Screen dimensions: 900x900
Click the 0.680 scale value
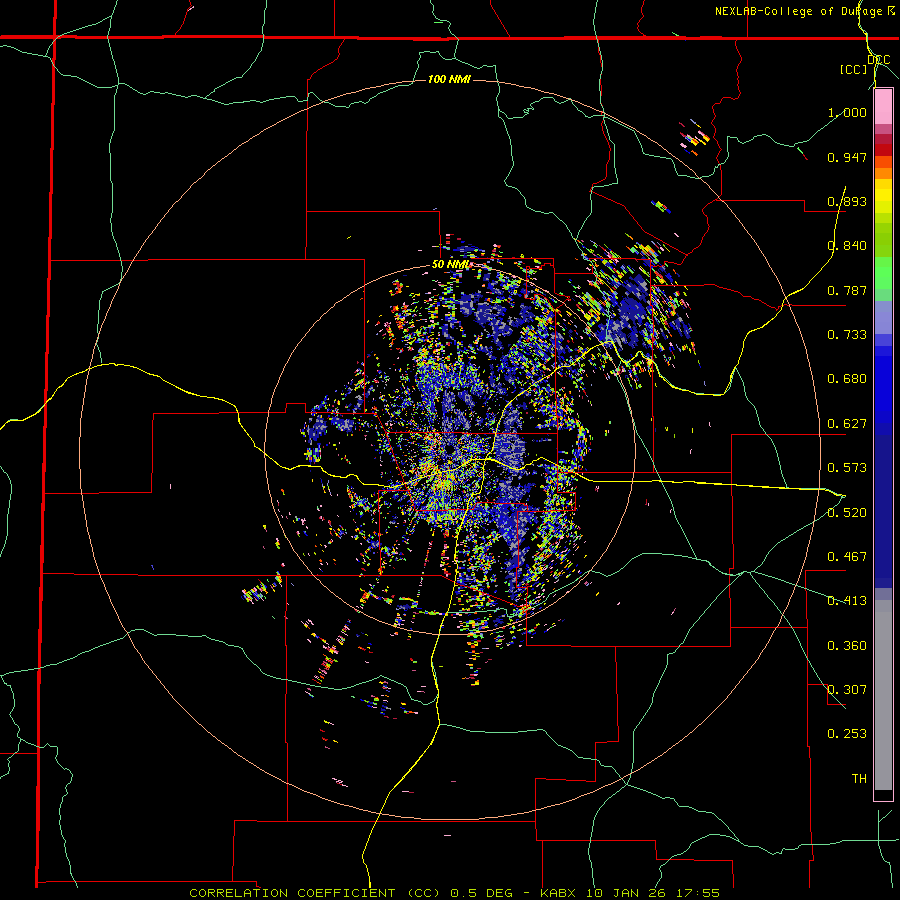(x=847, y=379)
